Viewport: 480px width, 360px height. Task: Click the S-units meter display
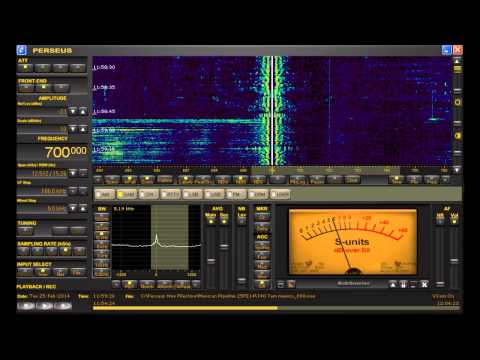353,242
